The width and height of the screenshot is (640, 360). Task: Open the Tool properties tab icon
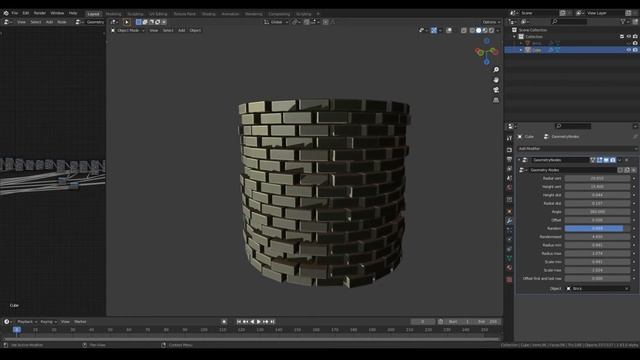point(509,138)
